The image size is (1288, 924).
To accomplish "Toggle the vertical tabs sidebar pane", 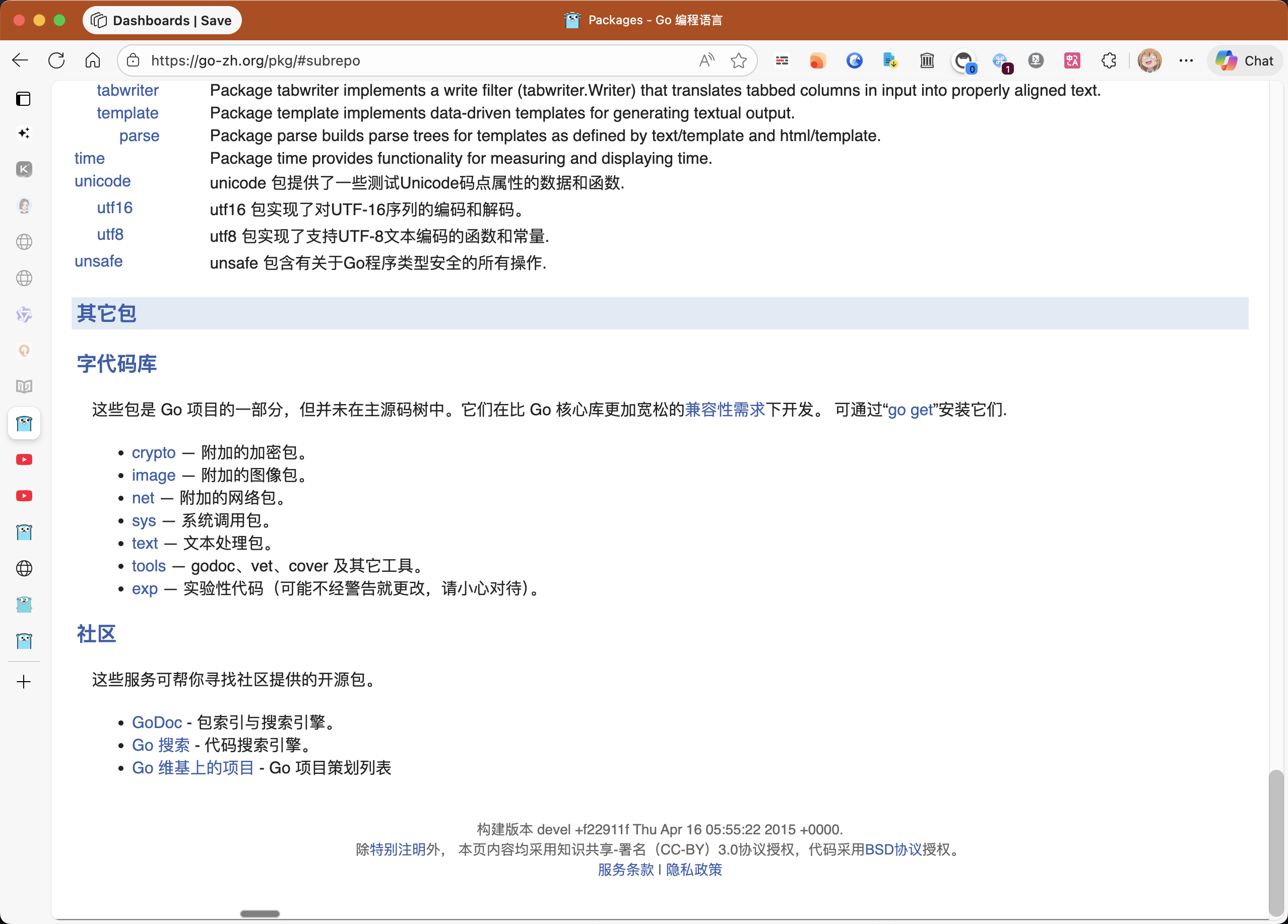I will click(x=23, y=99).
